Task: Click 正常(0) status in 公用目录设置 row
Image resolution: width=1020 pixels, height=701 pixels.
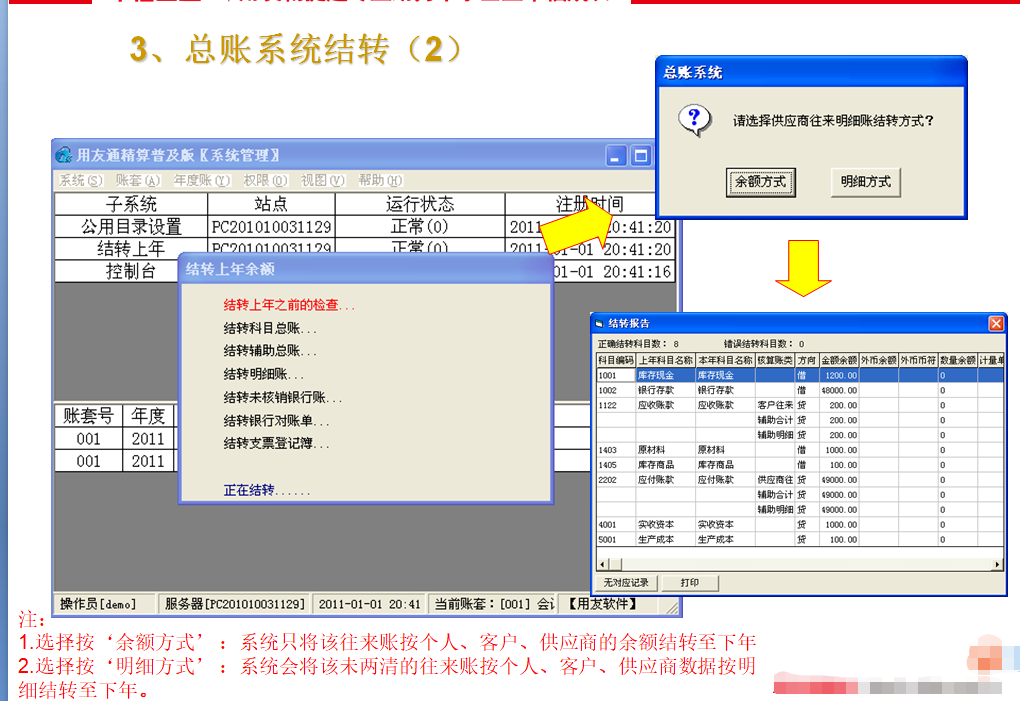Action: coord(420,227)
